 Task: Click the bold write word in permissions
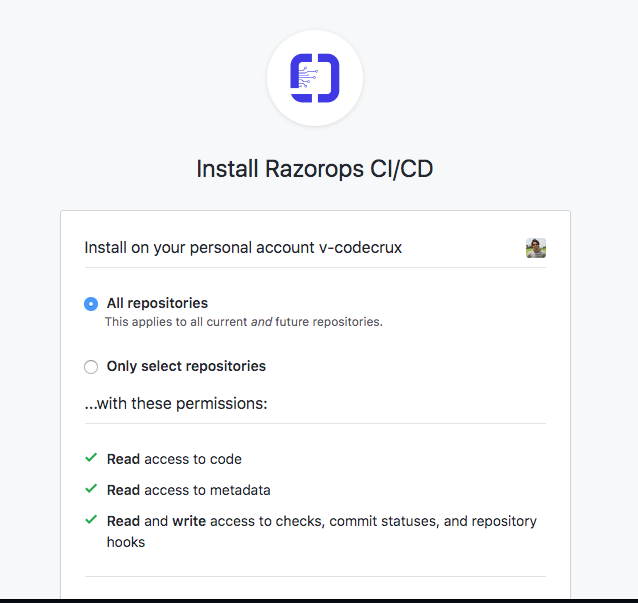tap(189, 521)
